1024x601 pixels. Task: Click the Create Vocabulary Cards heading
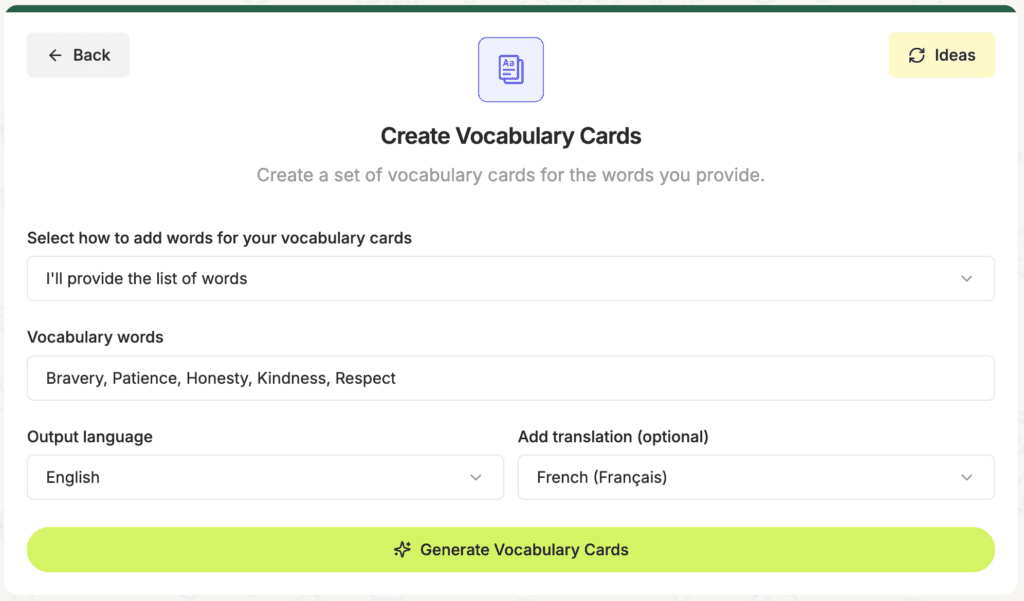point(511,136)
